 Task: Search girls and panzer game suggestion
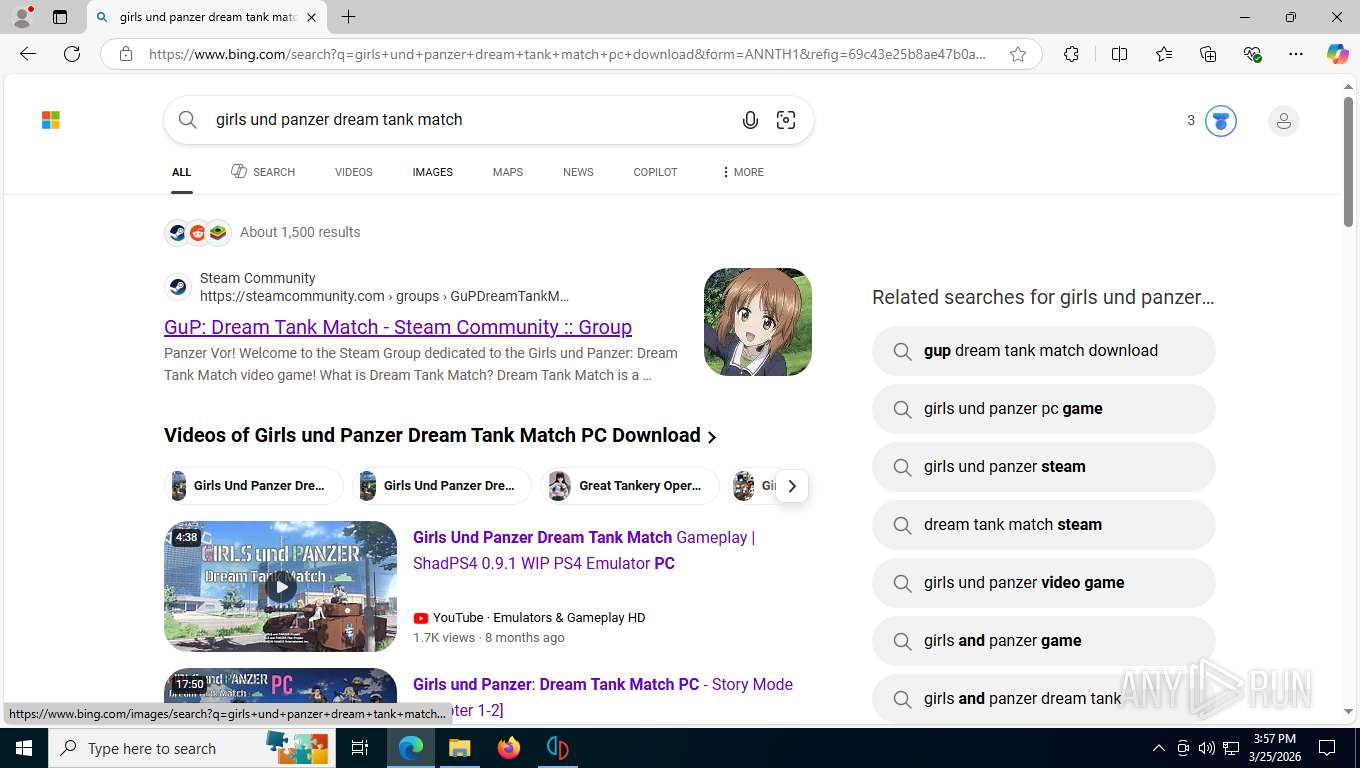1044,641
